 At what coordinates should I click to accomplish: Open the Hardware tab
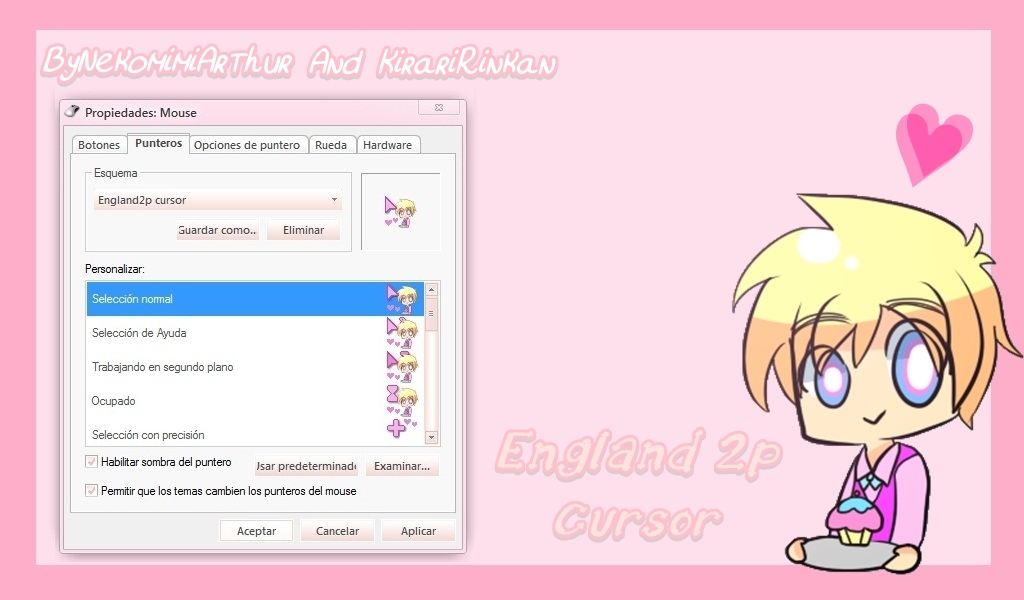[x=388, y=145]
